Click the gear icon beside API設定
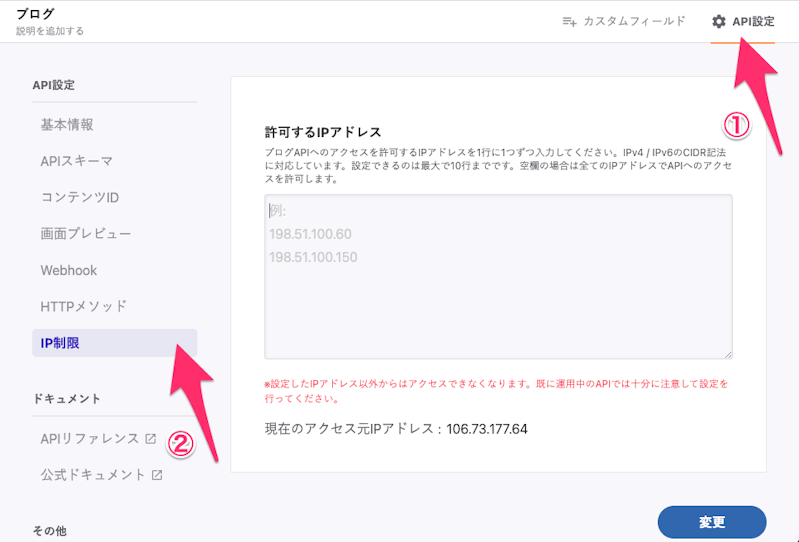Image resolution: width=799 pixels, height=542 pixels. coord(718,21)
